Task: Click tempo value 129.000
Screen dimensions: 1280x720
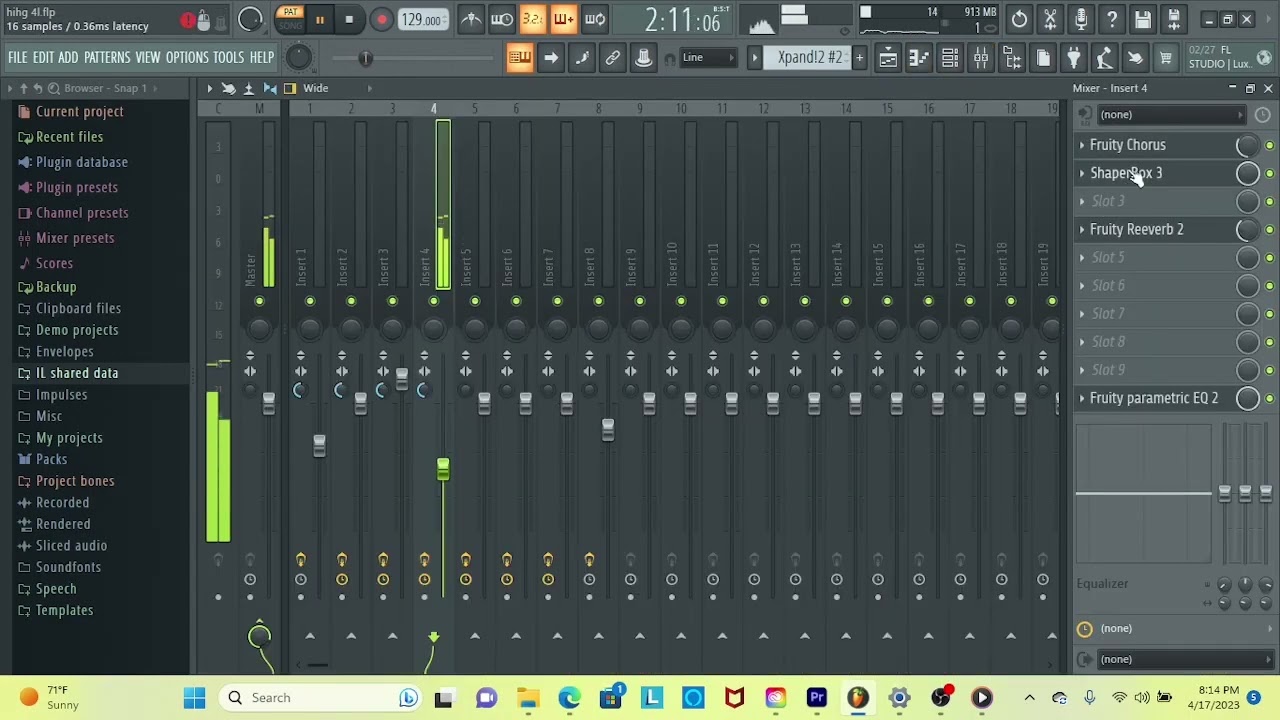Action: pos(423,19)
